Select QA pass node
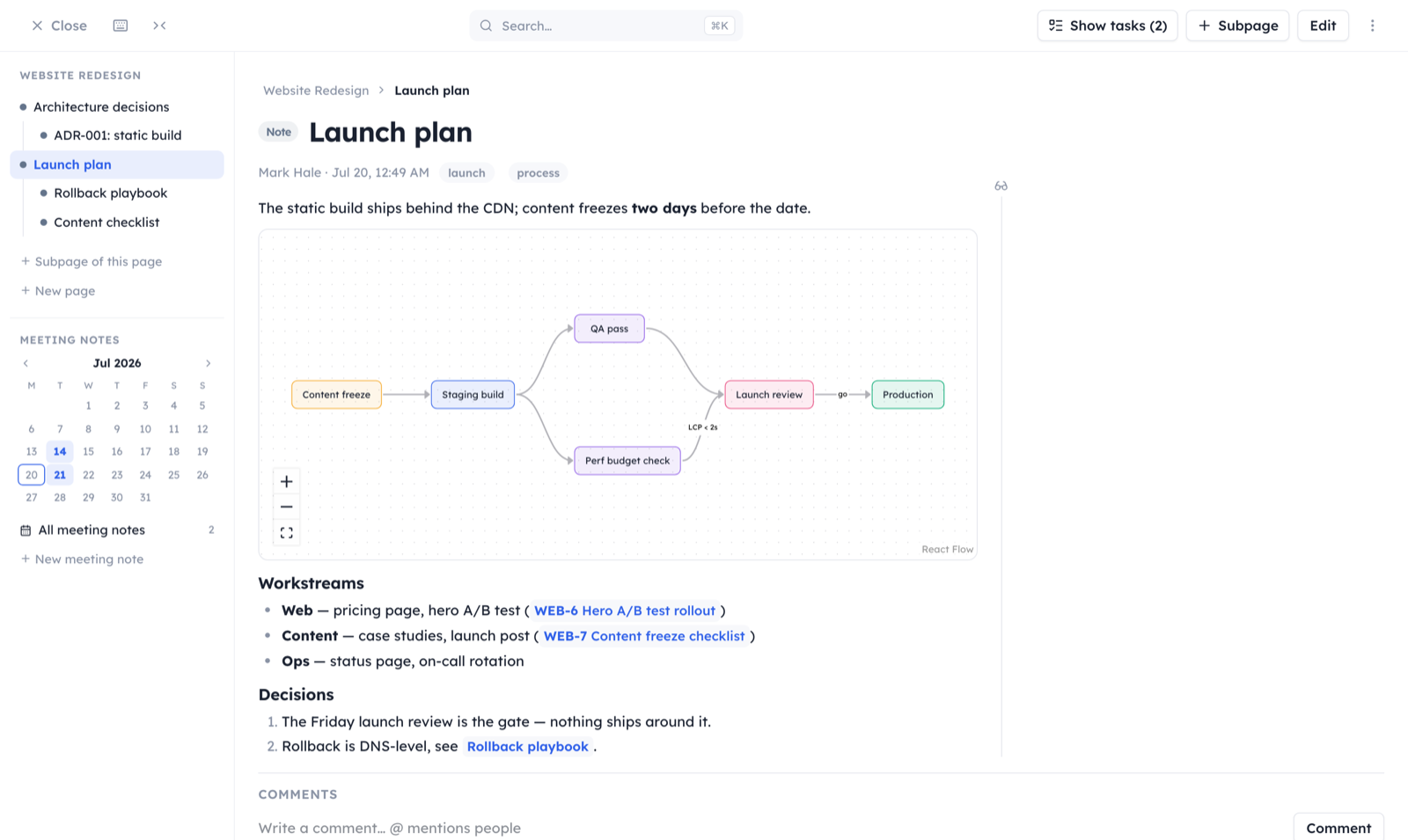Viewport: 1408px width, 840px height. 609,329
